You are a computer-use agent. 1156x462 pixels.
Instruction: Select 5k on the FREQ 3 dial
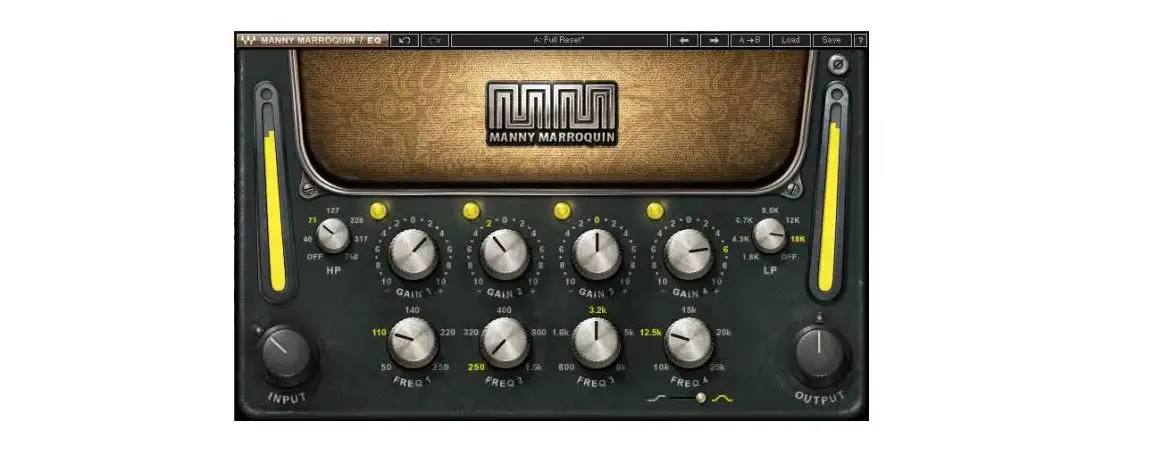[x=628, y=332]
